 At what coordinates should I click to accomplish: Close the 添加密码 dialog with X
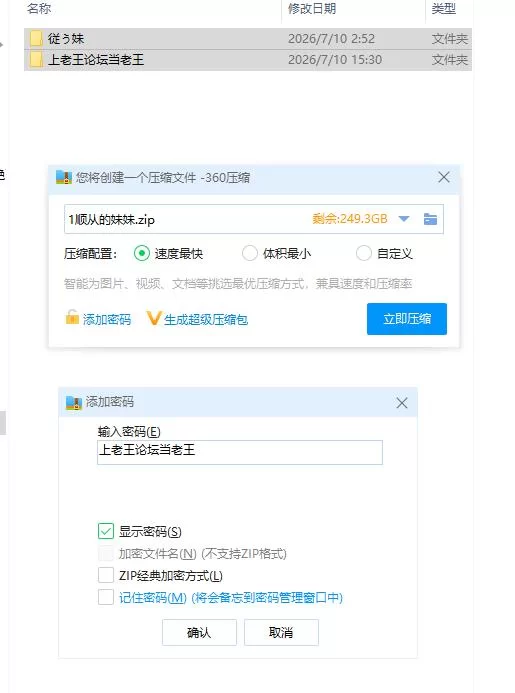[402, 403]
